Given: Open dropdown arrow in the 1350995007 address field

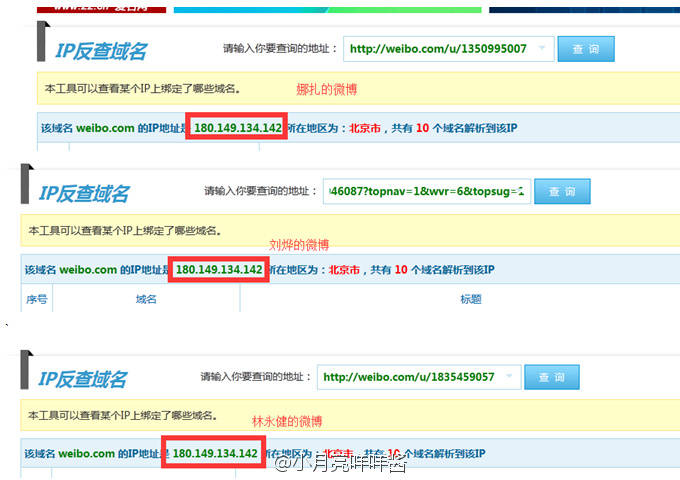Looking at the screenshot, I should (542, 48).
